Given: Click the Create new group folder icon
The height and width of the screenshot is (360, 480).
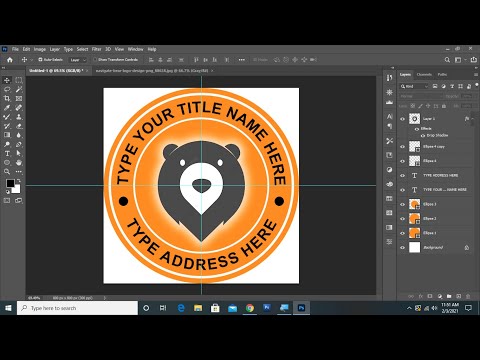Looking at the screenshot, I should [x=449, y=296].
